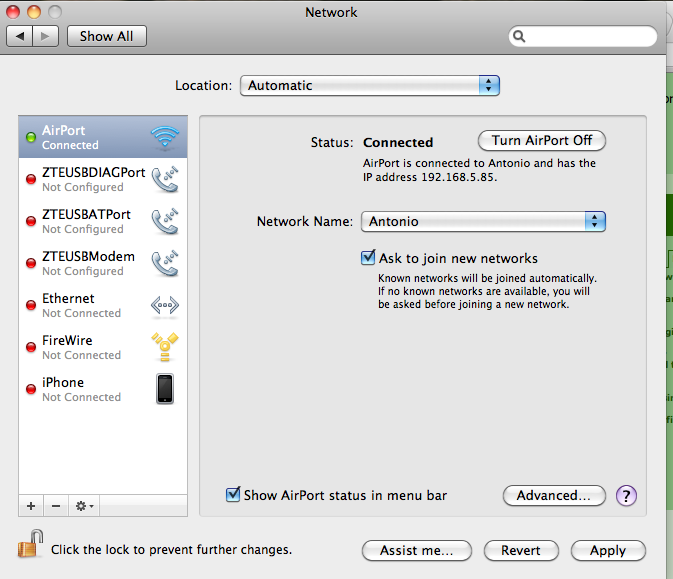Image resolution: width=673 pixels, height=579 pixels.
Task: Remove selected service with minus button
Action: 56,506
